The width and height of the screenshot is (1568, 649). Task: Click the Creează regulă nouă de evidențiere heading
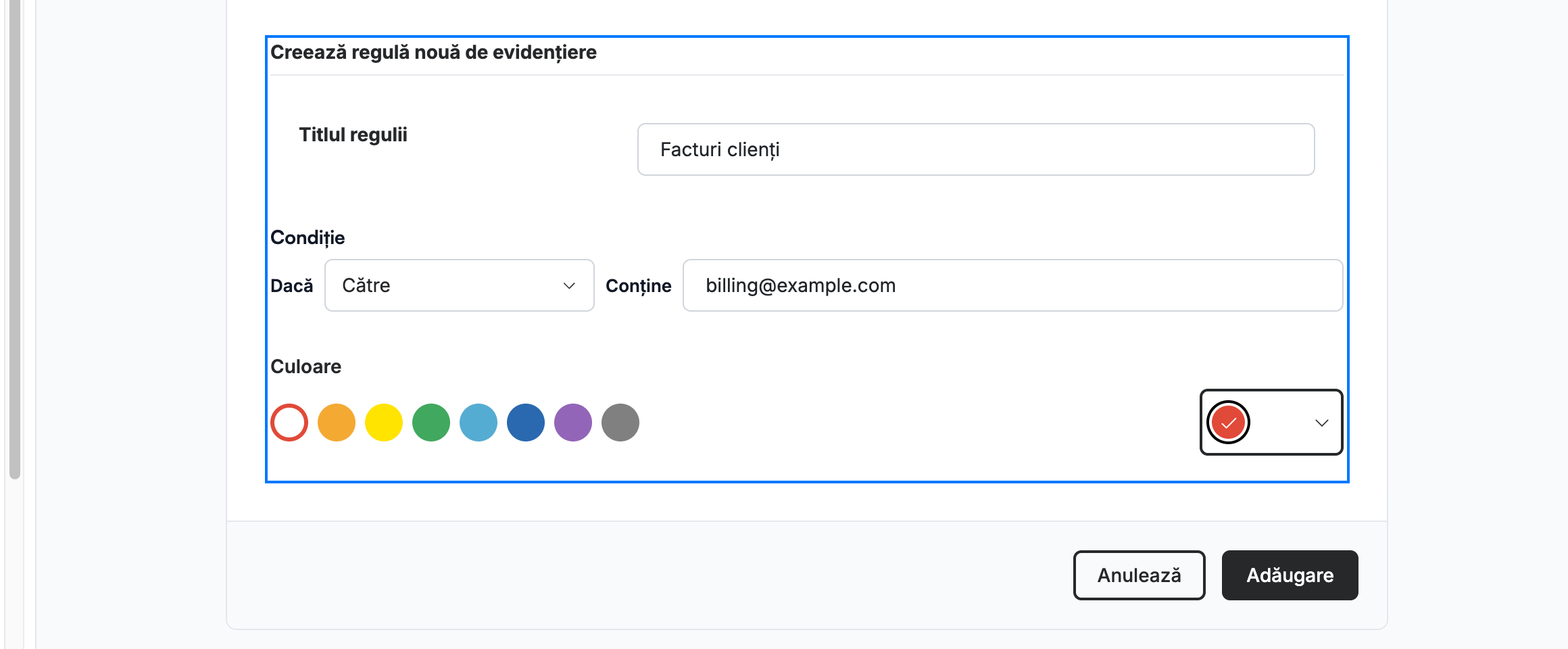coord(433,52)
